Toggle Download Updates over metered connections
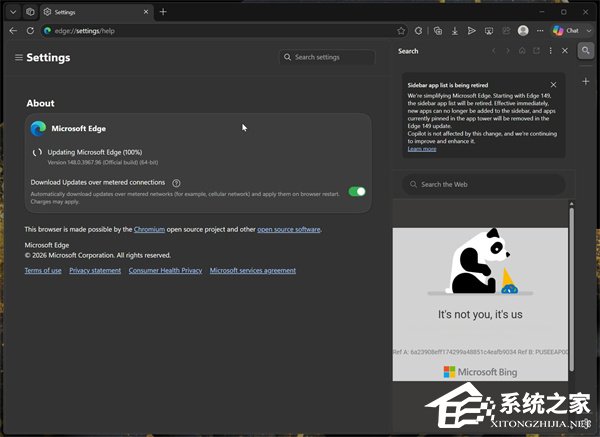 (357, 191)
